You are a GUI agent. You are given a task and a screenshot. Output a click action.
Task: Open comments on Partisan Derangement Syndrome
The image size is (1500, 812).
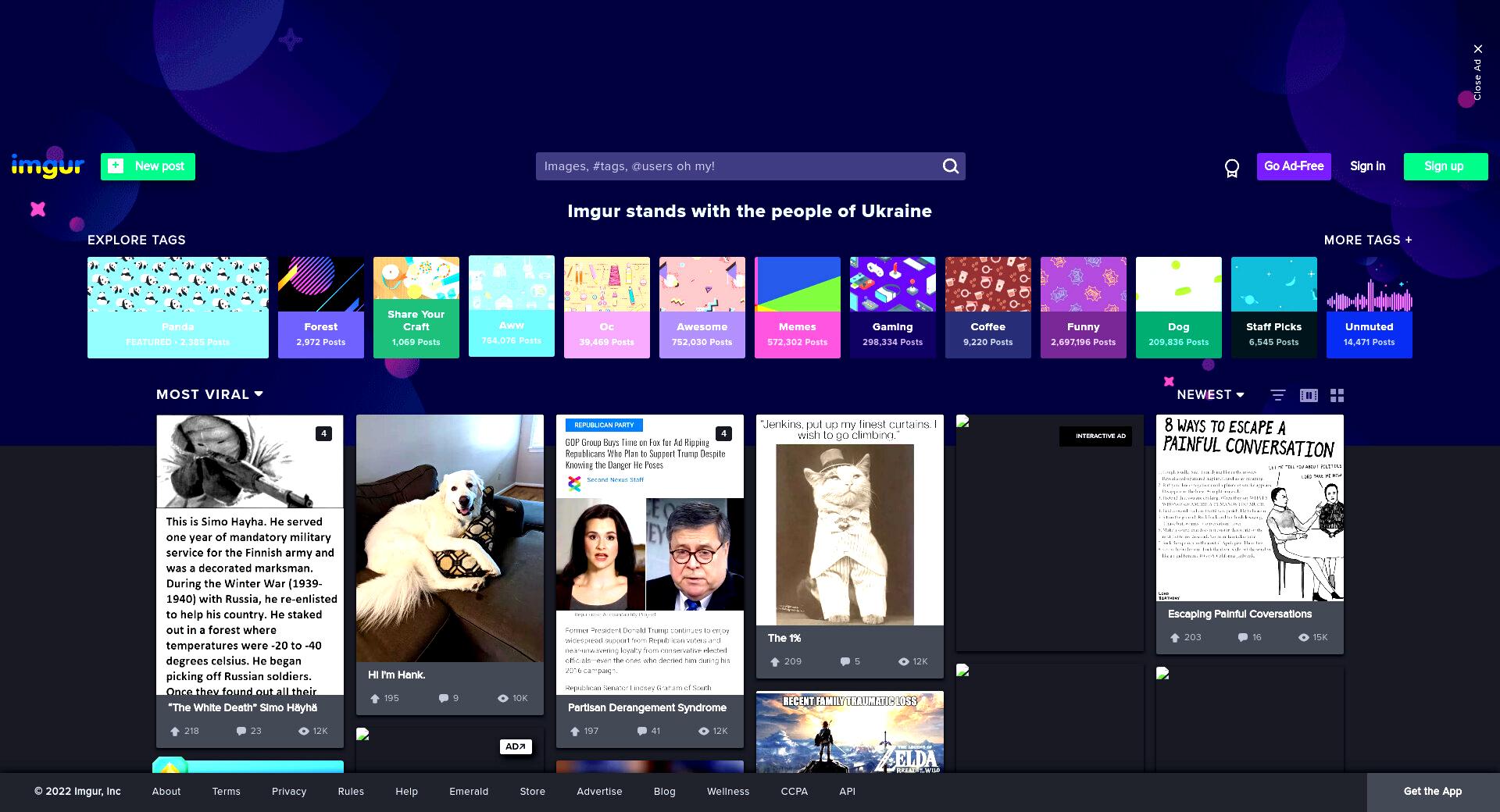(642, 732)
